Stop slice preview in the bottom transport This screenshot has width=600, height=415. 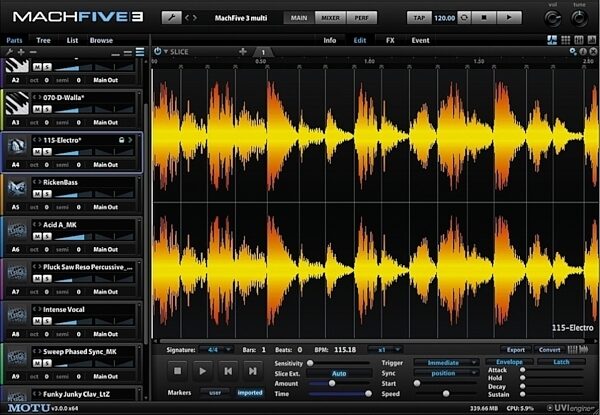pos(178,371)
